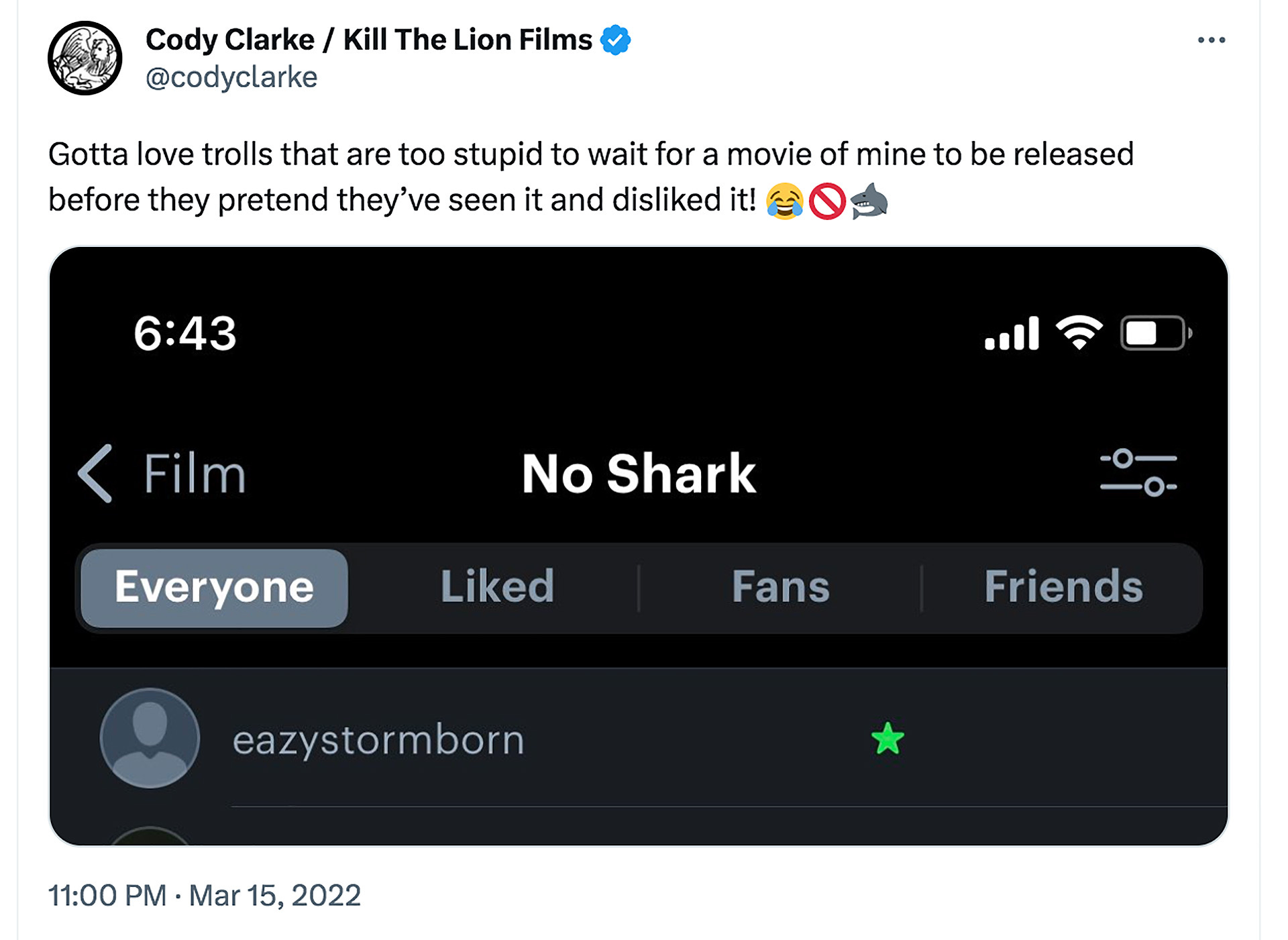Viewport: 1288px width, 940px height.
Task: Tap the eazystormborn user avatar
Action: point(150,738)
